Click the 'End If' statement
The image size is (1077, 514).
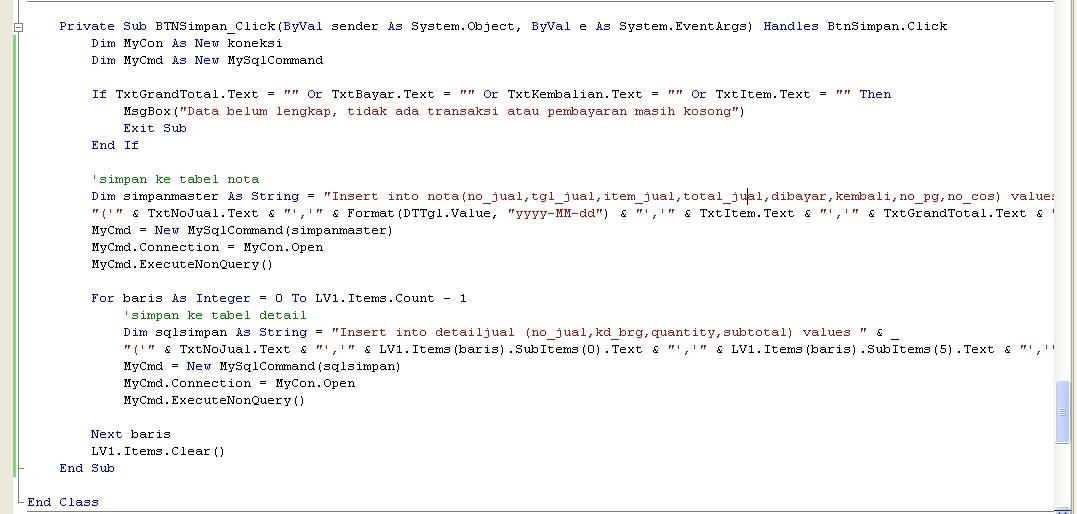115,145
